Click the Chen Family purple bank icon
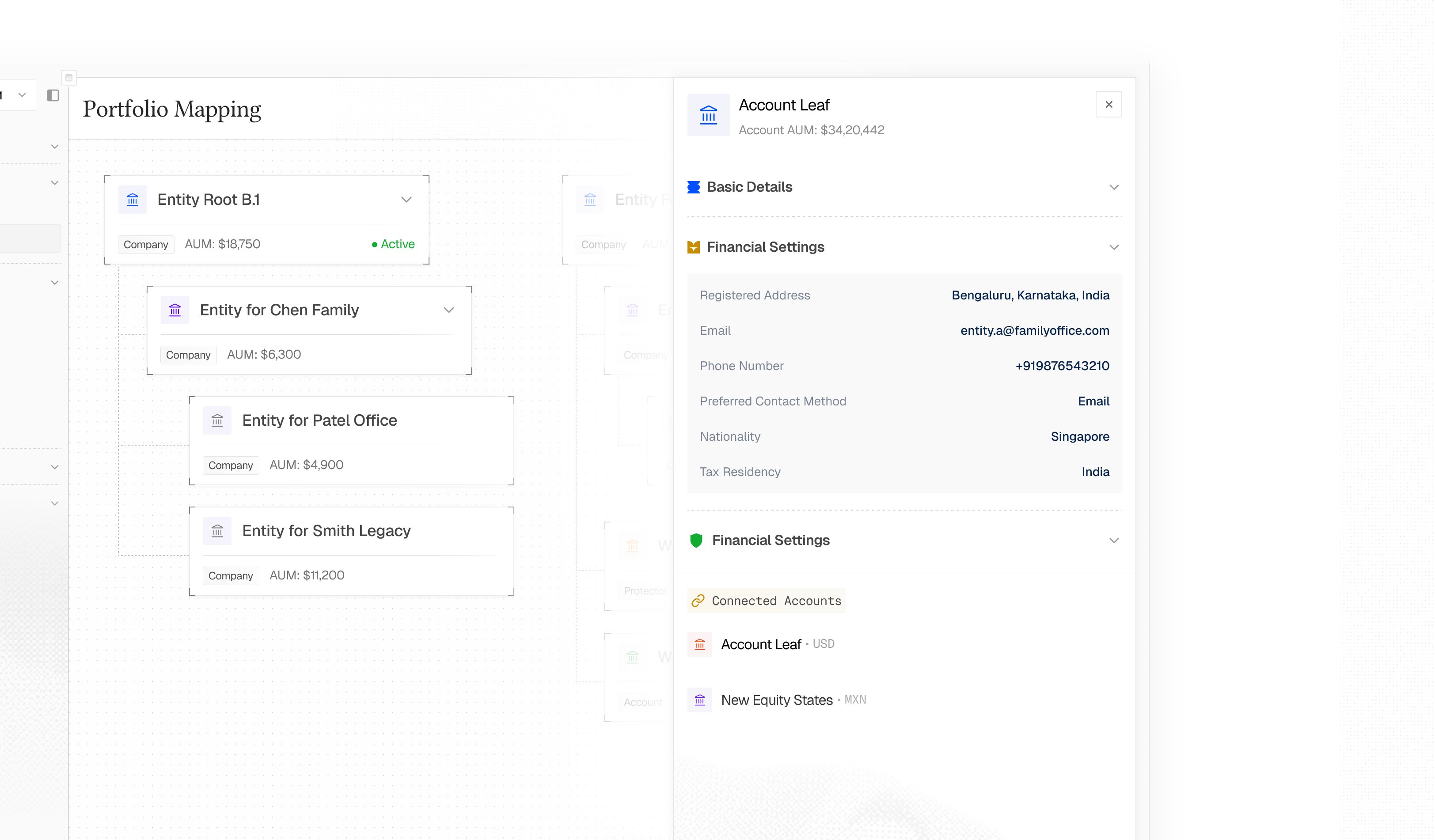Image resolution: width=1435 pixels, height=840 pixels. click(x=175, y=310)
